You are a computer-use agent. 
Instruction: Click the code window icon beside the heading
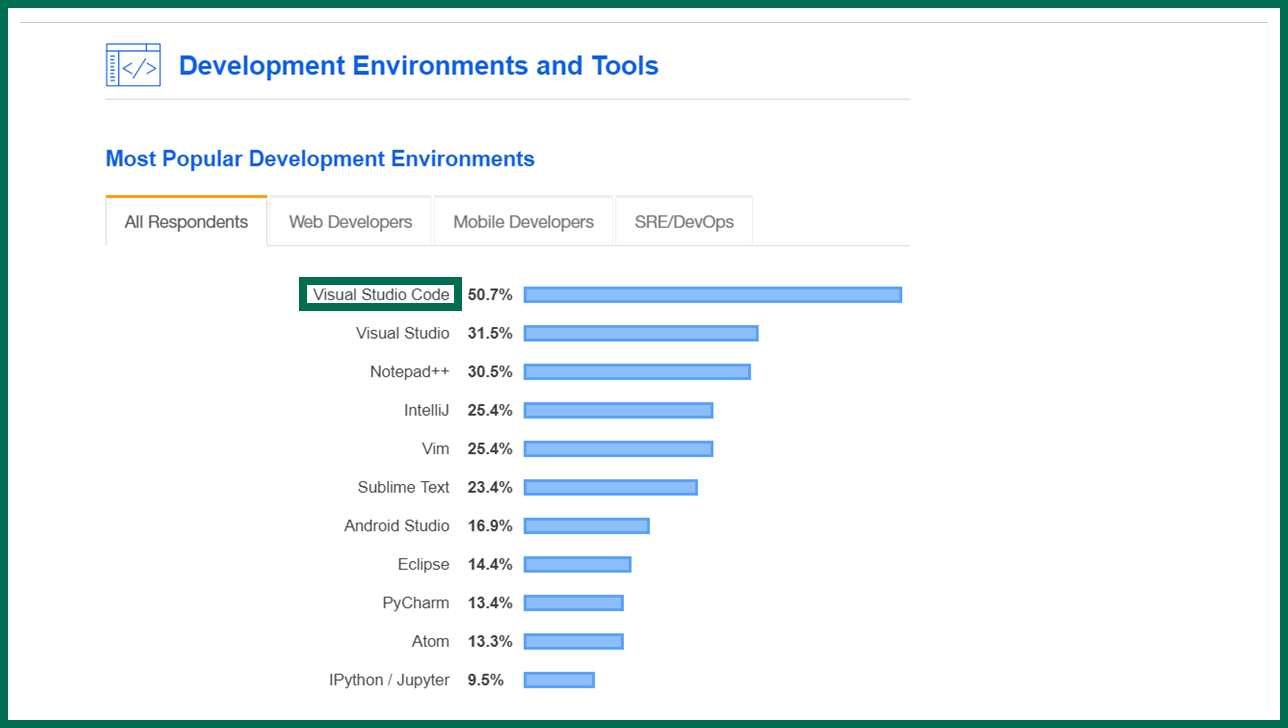[133, 65]
